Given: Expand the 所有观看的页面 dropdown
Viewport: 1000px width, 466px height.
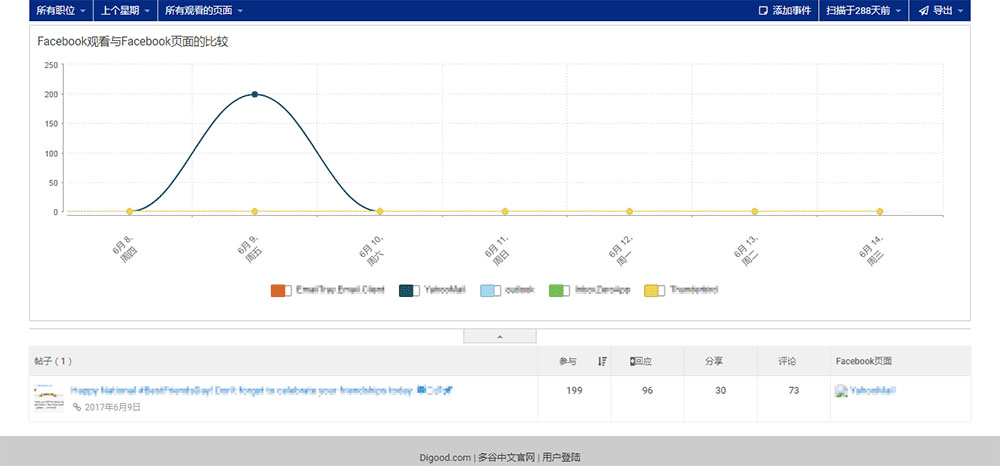Looking at the screenshot, I should [203, 11].
